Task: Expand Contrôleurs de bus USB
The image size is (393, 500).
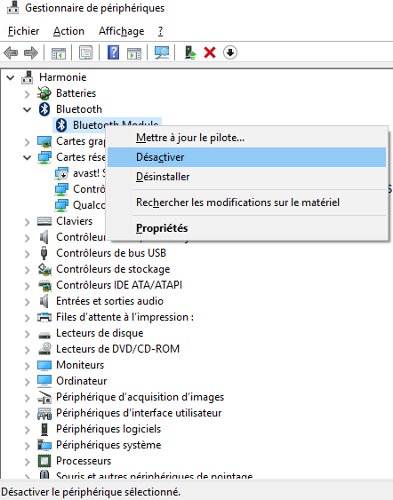Action: [x=27, y=254]
